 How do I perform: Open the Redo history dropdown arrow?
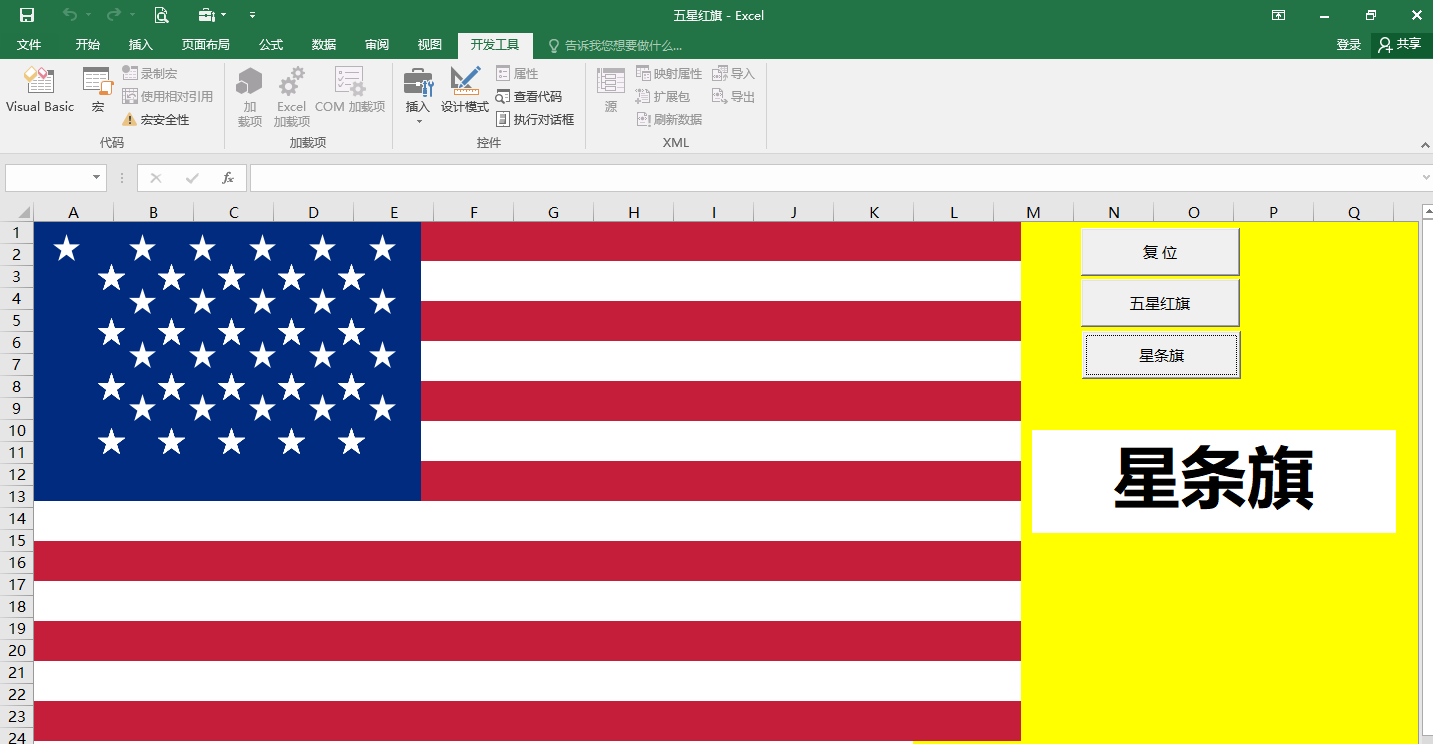click(x=132, y=15)
